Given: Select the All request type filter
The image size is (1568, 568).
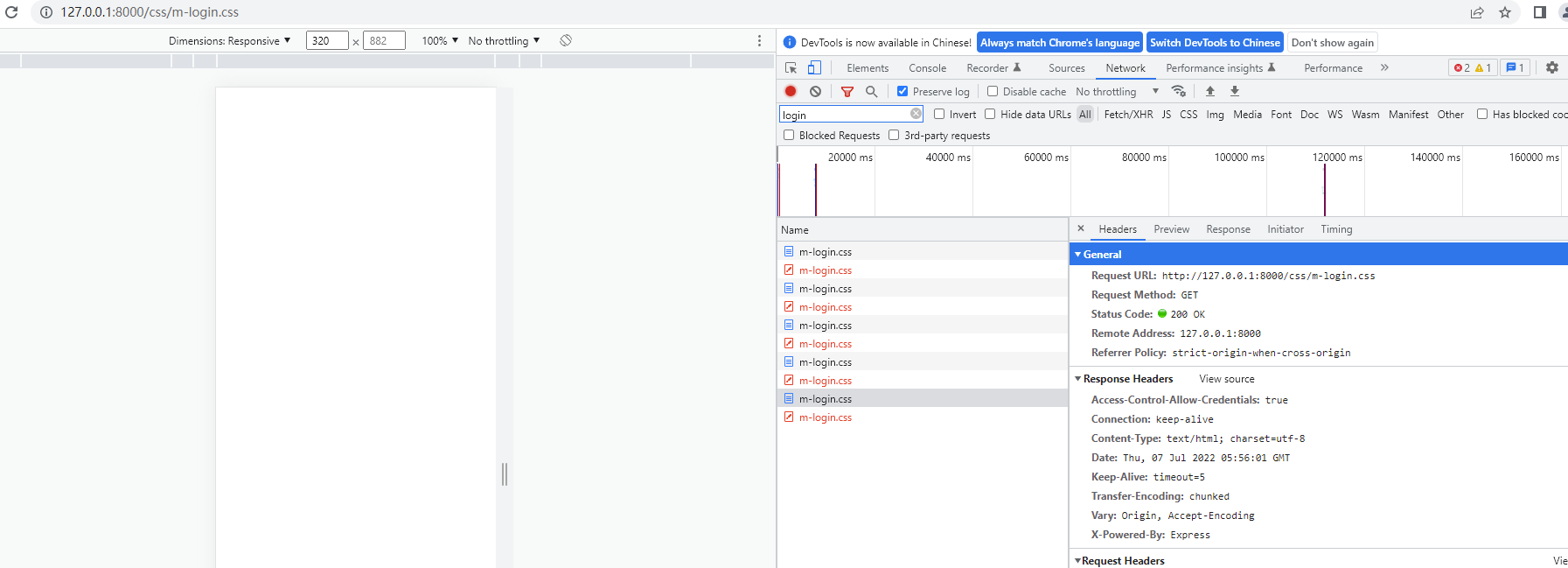Looking at the screenshot, I should [1085, 114].
